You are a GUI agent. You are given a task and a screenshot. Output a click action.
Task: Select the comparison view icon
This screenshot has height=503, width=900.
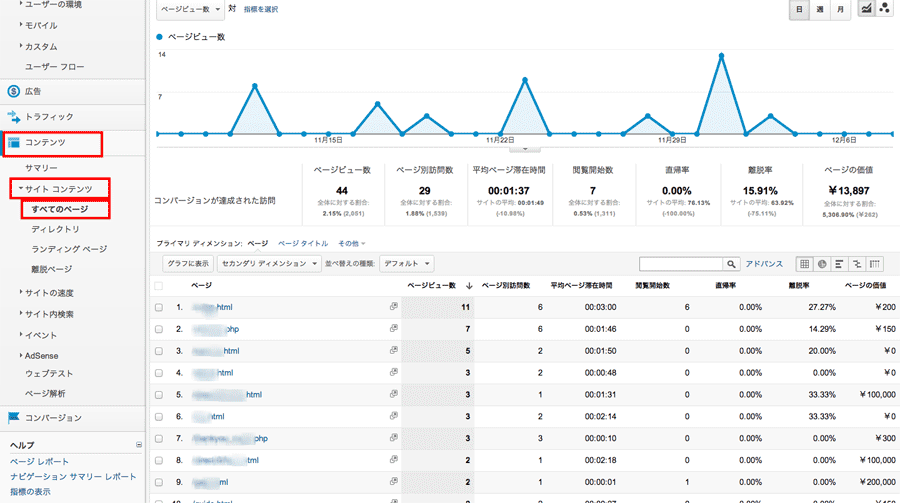click(x=858, y=264)
